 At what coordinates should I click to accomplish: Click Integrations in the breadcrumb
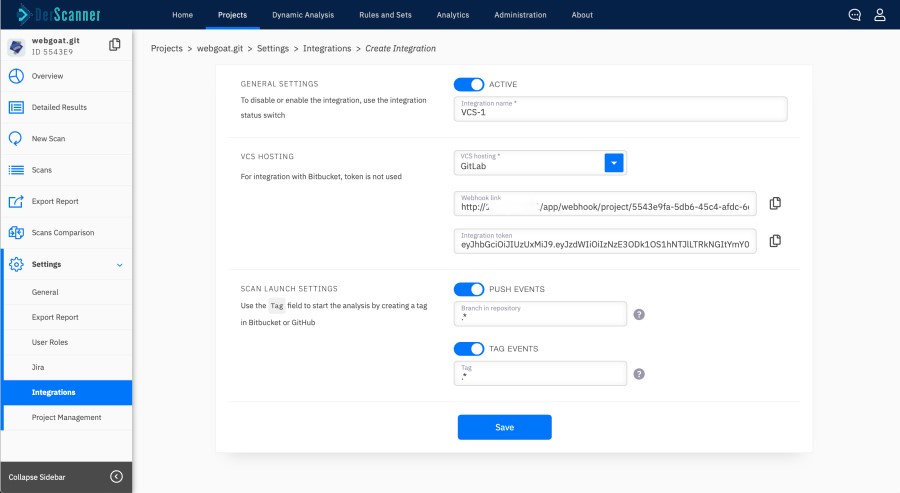click(327, 49)
